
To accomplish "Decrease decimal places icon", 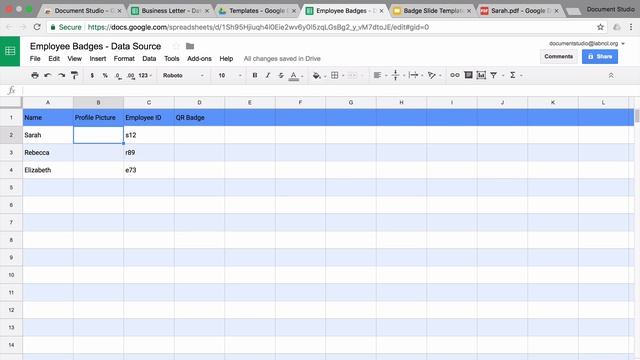I will (118, 76).
